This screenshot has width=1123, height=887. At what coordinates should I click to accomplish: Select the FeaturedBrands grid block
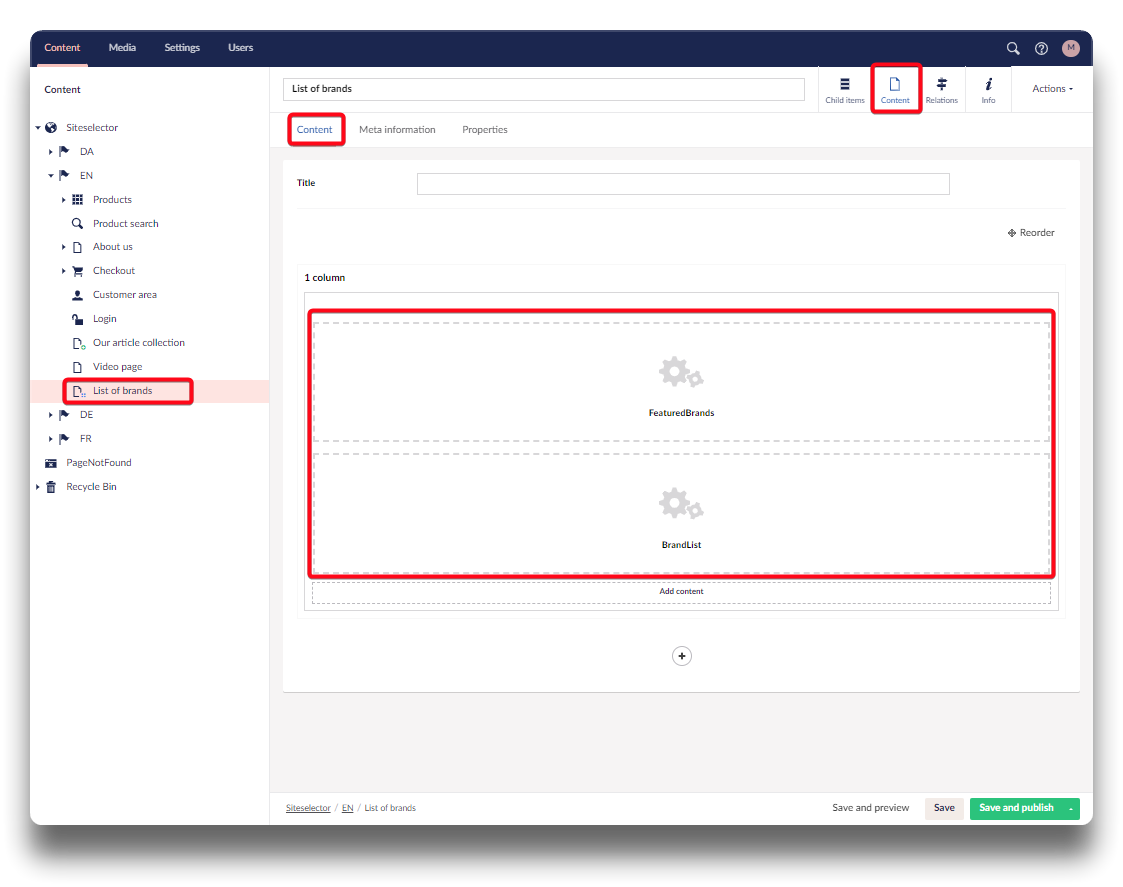[681, 382]
